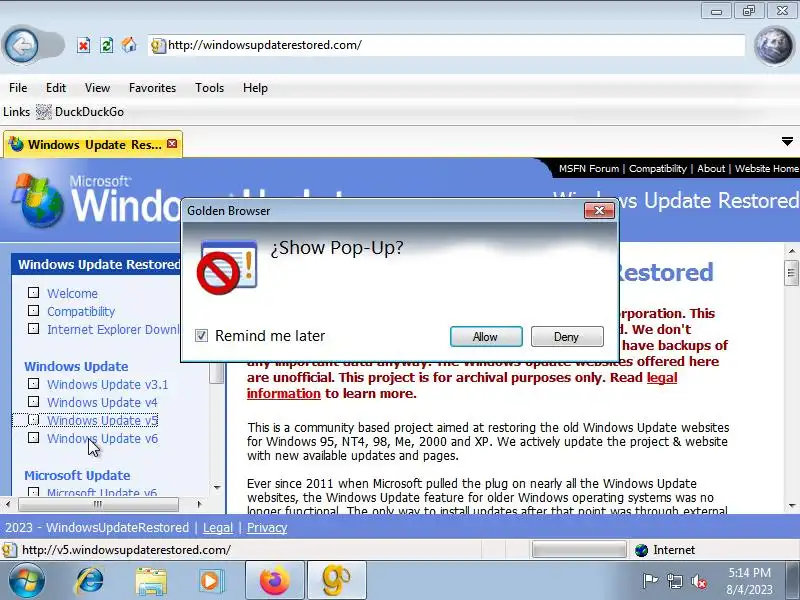The height and width of the screenshot is (600, 800).
Task: Click the box beside Windows Update v3.1
Action: (33, 384)
